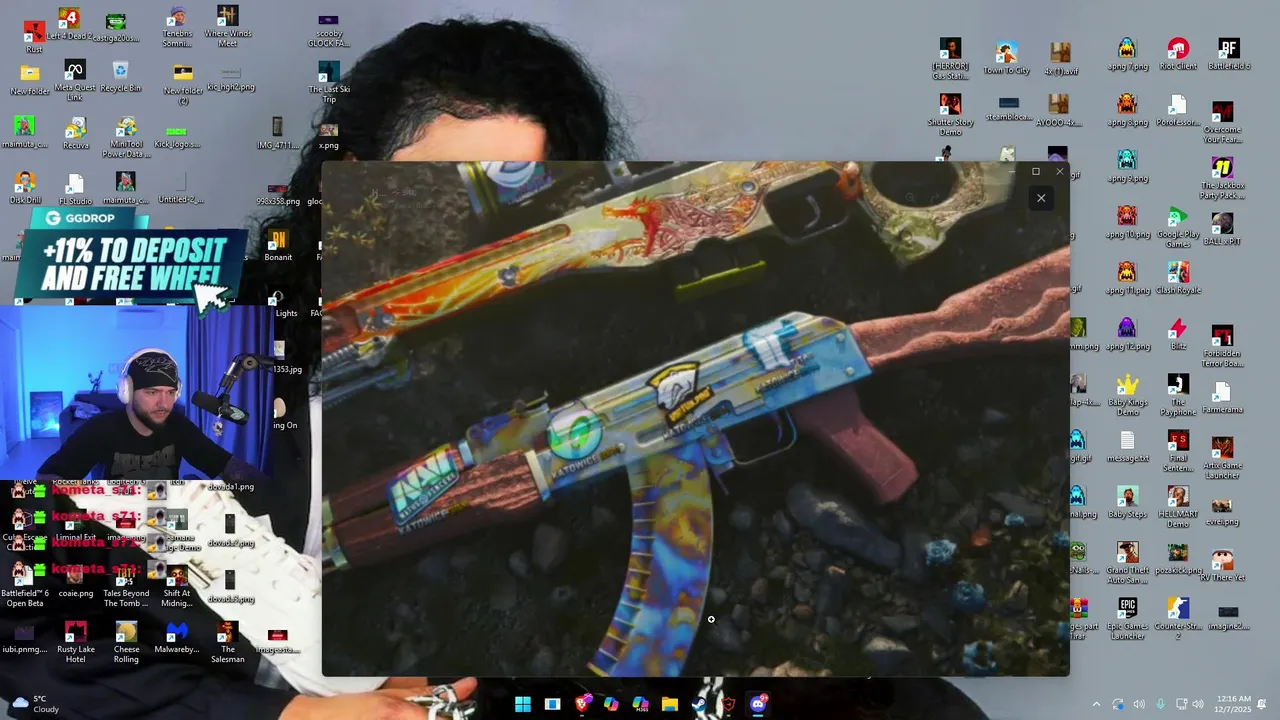Open Google Play Games shortcut
Screen dimensions: 1280x720
point(1178,226)
